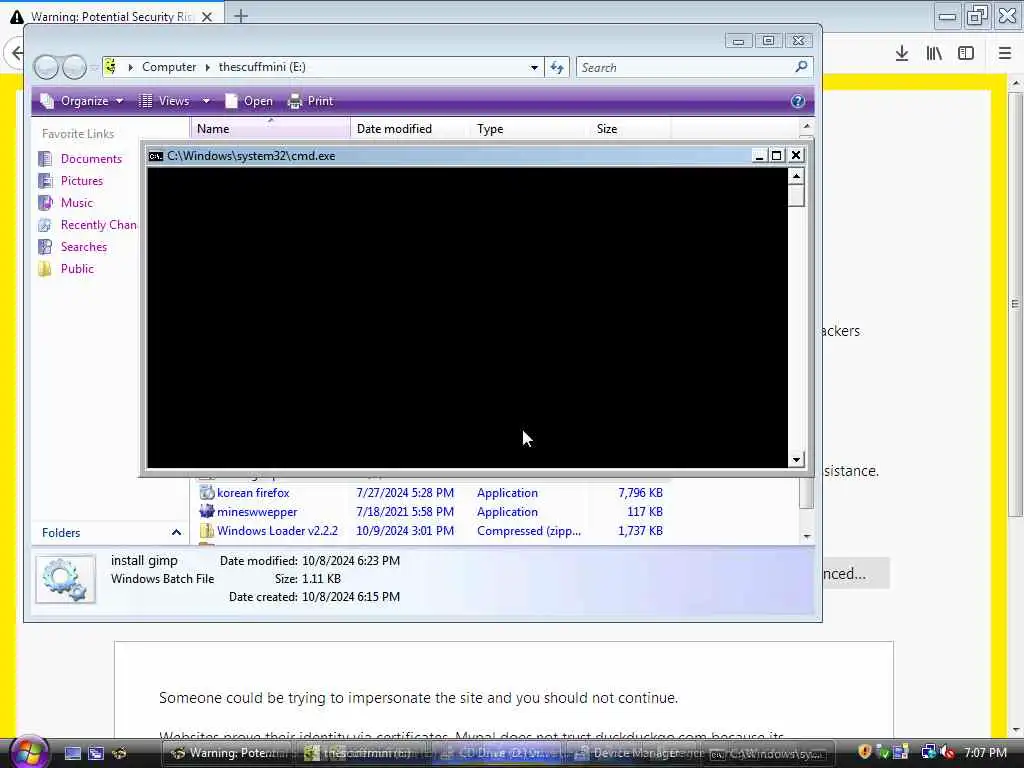Switch to cmd.exe taskbar button

pyautogui.click(x=769, y=753)
